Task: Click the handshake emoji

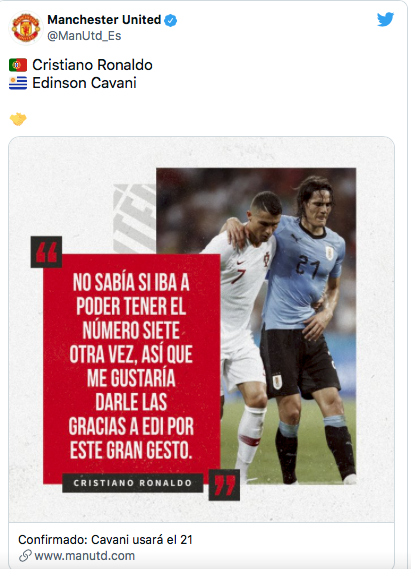Action: click(x=18, y=119)
